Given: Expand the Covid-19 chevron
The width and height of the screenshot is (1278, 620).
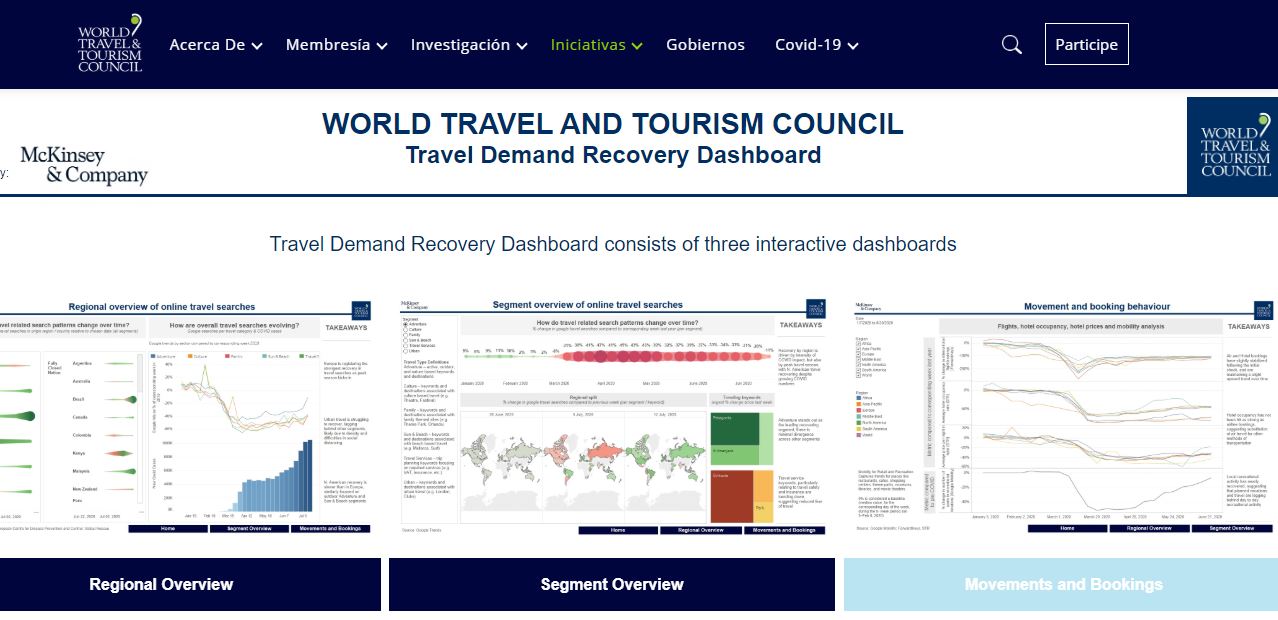Looking at the screenshot, I should click(x=853, y=46).
